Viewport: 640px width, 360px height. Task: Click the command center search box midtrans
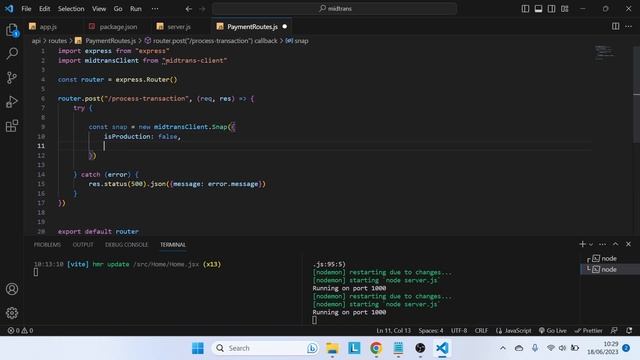pos(335,9)
